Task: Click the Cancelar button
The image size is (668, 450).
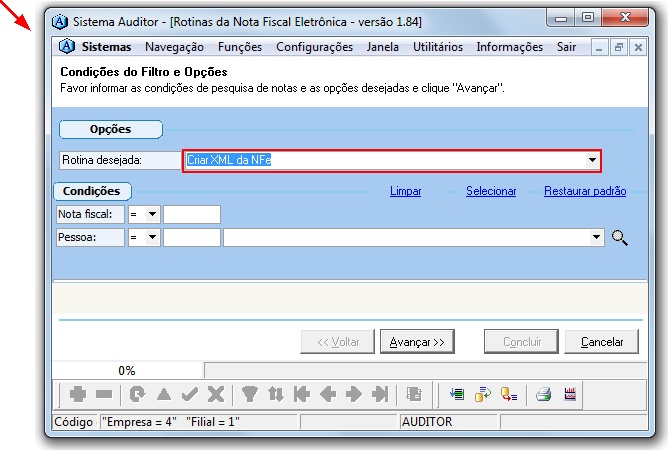Action: 602,341
